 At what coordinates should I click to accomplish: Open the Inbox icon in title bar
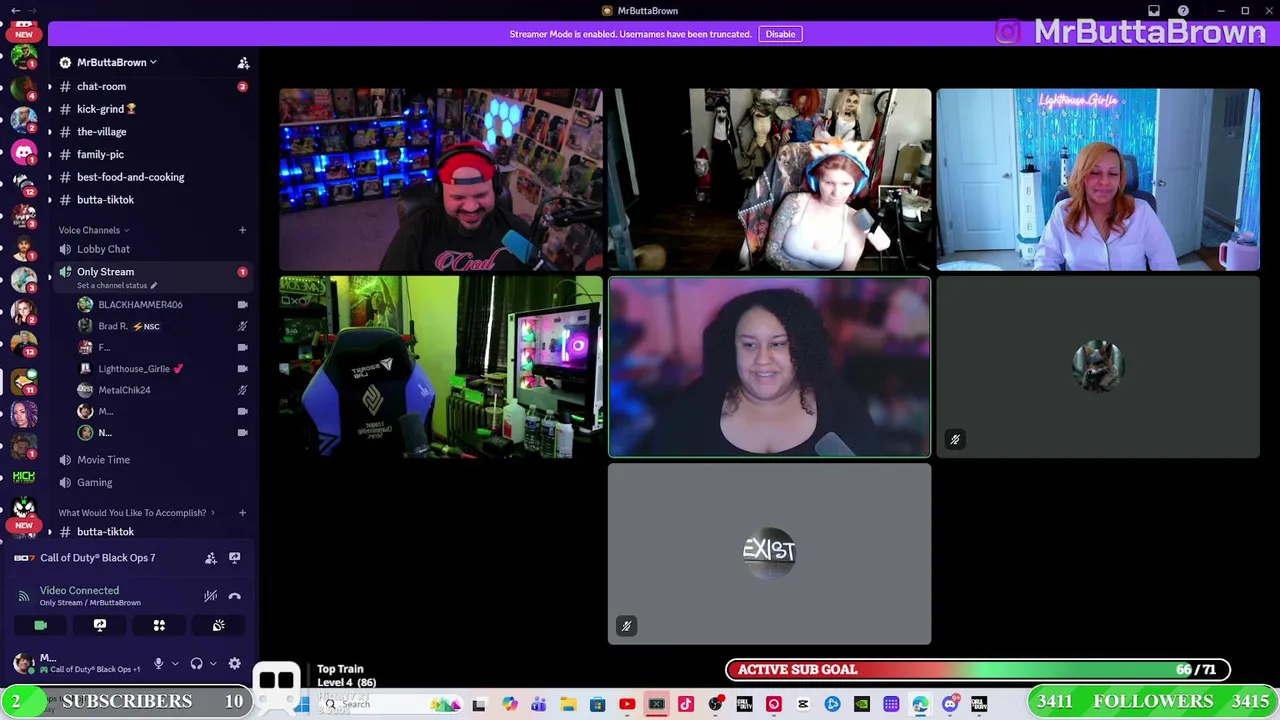coord(1153,11)
